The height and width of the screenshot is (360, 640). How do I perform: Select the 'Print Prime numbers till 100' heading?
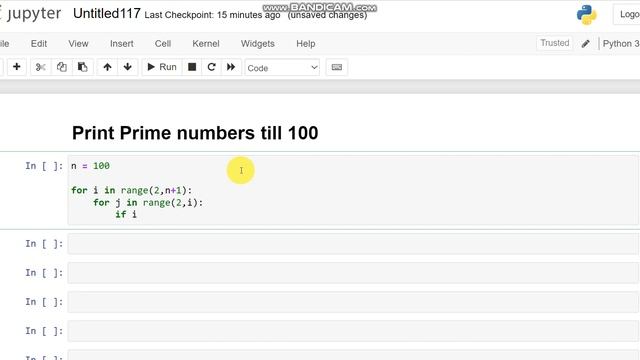195,133
